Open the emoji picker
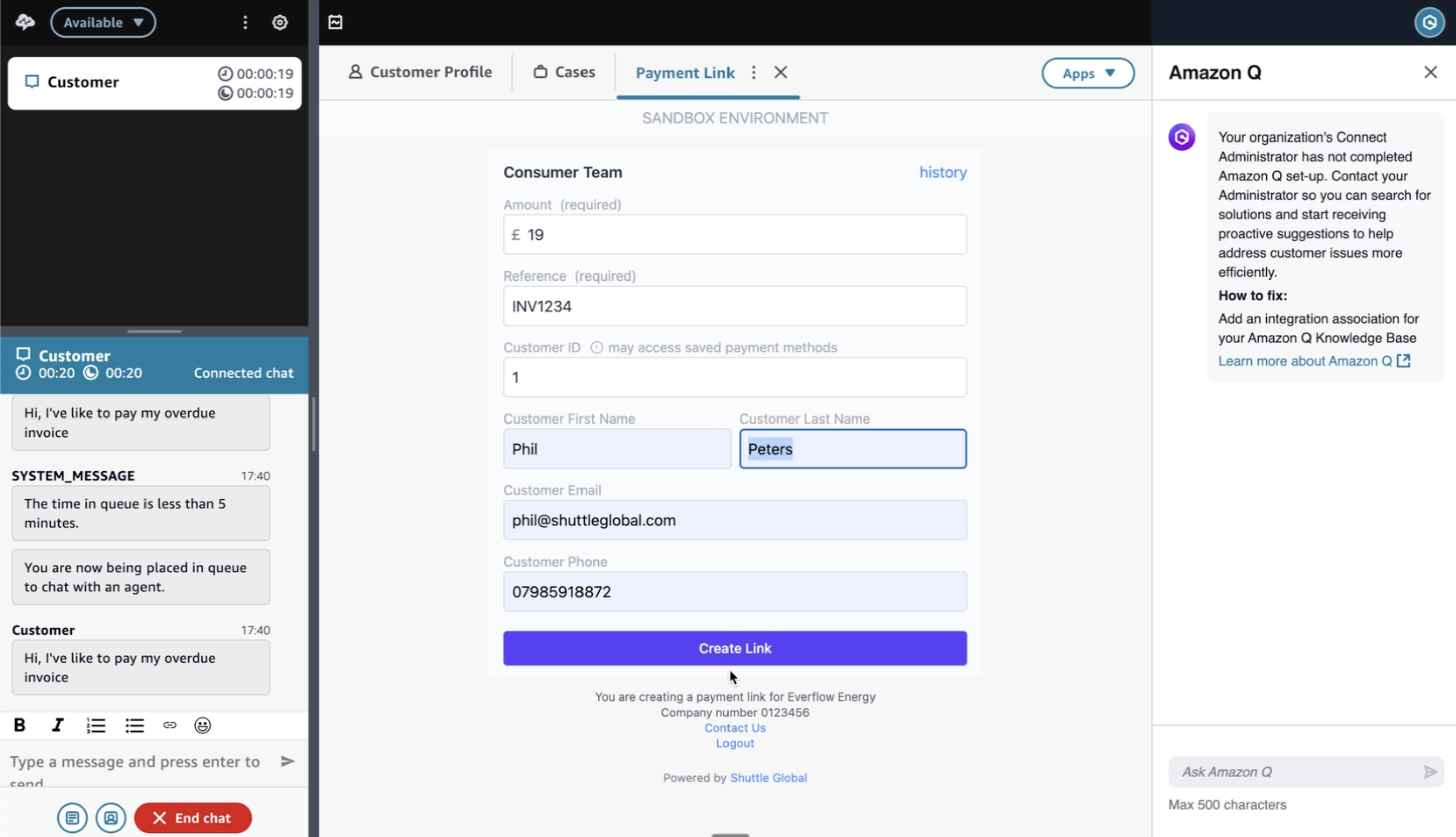The image size is (1456, 837). pos(202,725)
